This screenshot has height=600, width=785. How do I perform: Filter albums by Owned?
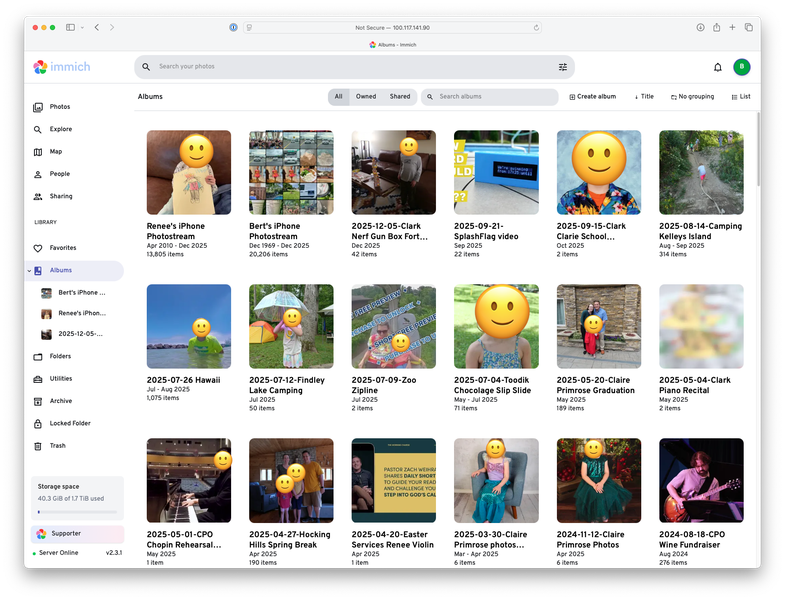click(365, 97)
